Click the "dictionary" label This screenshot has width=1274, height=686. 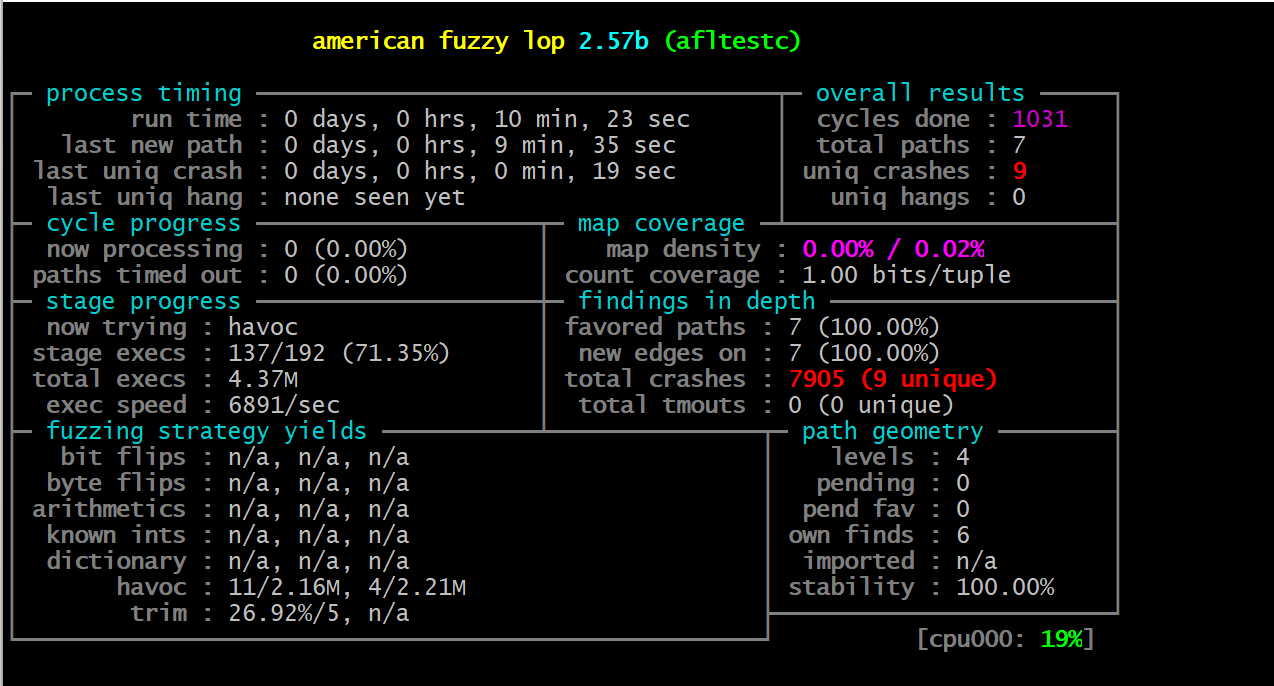click(117, 562)
